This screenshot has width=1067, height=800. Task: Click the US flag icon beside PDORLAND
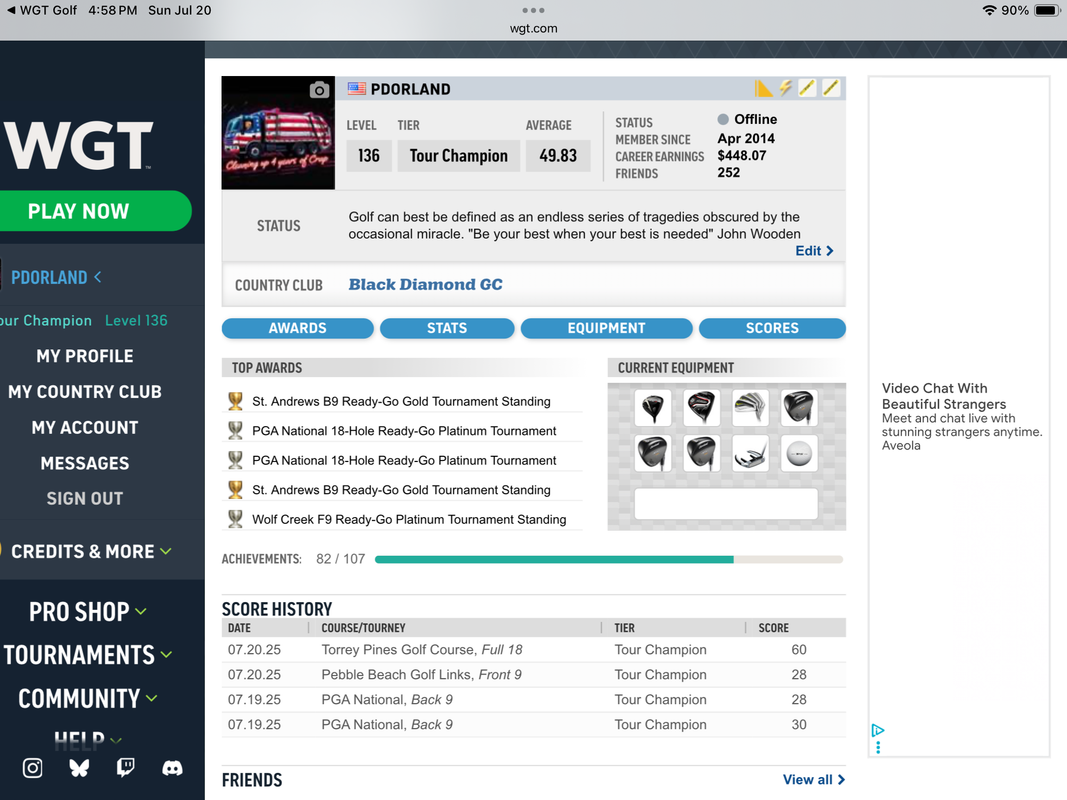pos(357,88)
